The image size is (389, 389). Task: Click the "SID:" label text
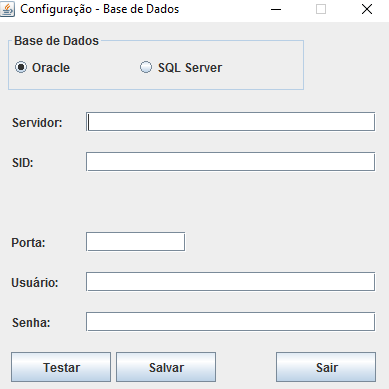pyautogui.click(x=23, y=163)
